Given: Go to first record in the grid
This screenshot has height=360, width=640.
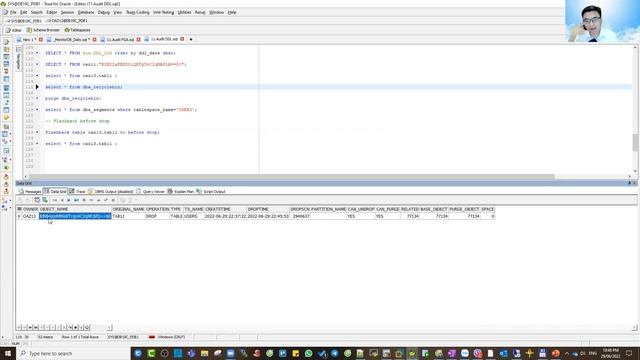Looking at the screenshot, I should (55, 200).
